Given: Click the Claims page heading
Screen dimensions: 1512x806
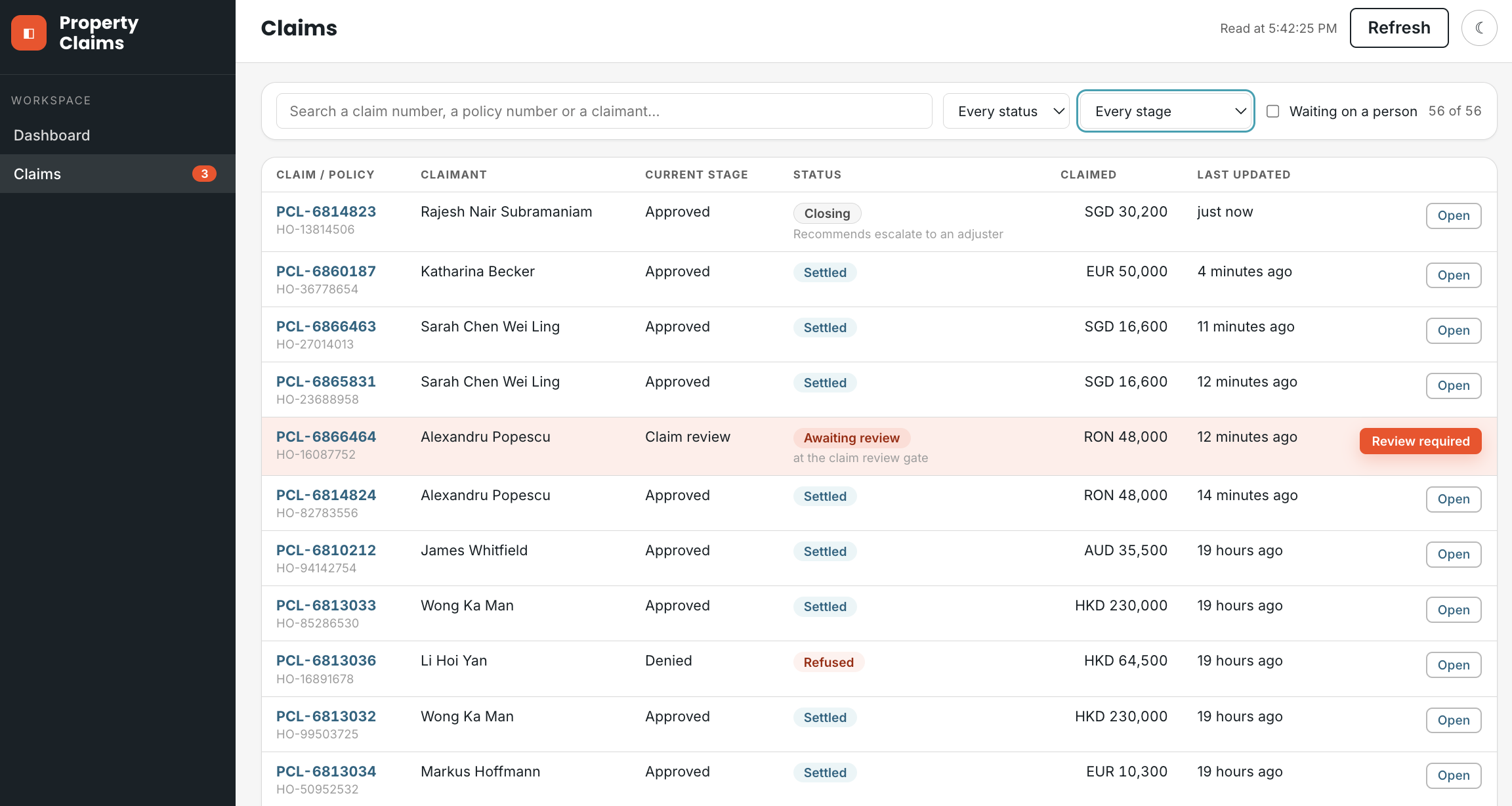Looking at the screenshot, I should click(x=299, y=28).
